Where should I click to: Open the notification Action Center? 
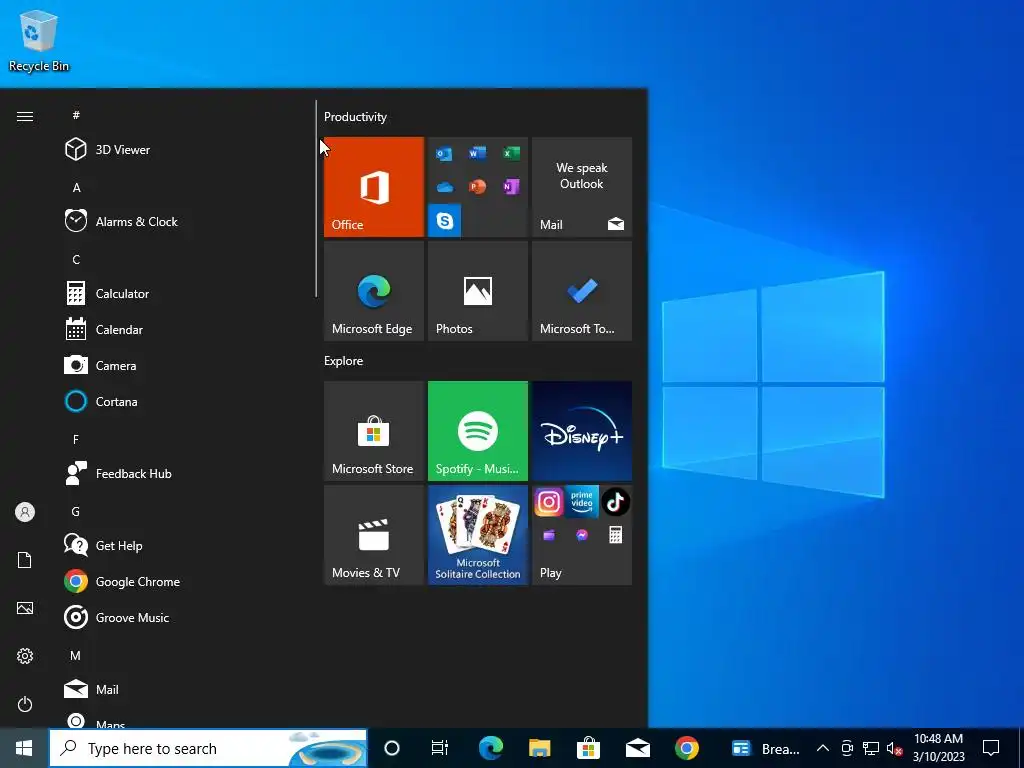tap(991, 748)
